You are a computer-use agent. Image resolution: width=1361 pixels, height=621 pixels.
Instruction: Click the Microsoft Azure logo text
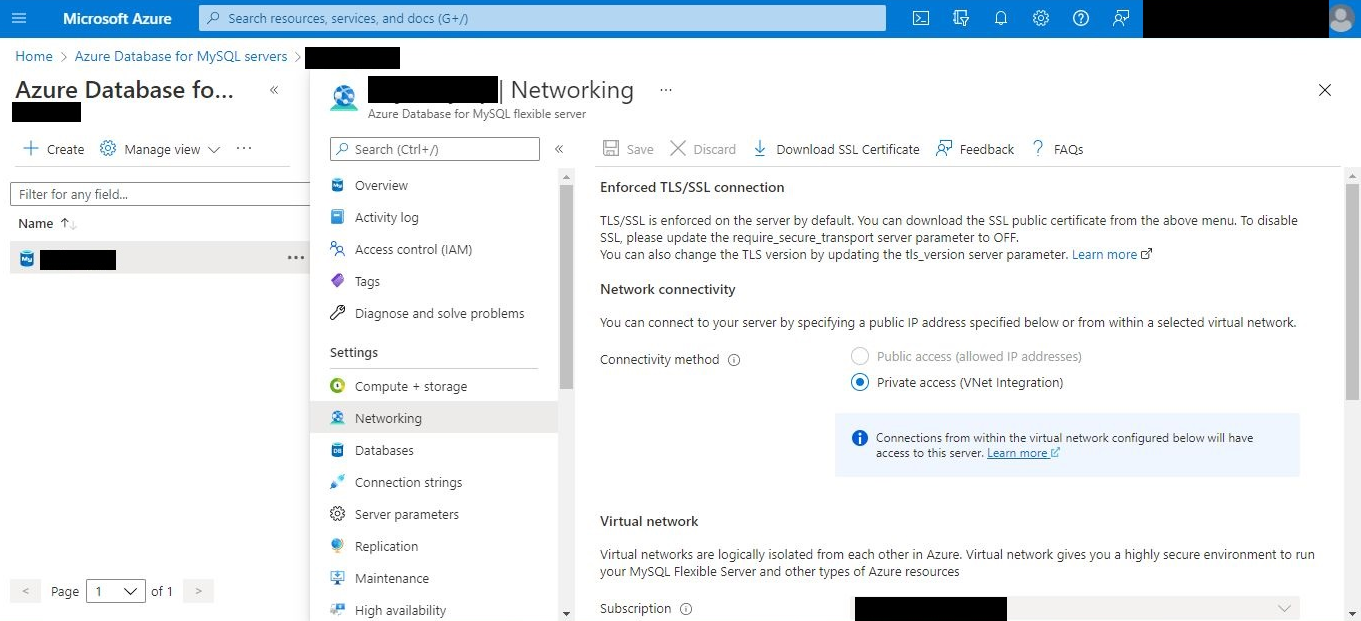pyautogui.click(x=117, y=18)
